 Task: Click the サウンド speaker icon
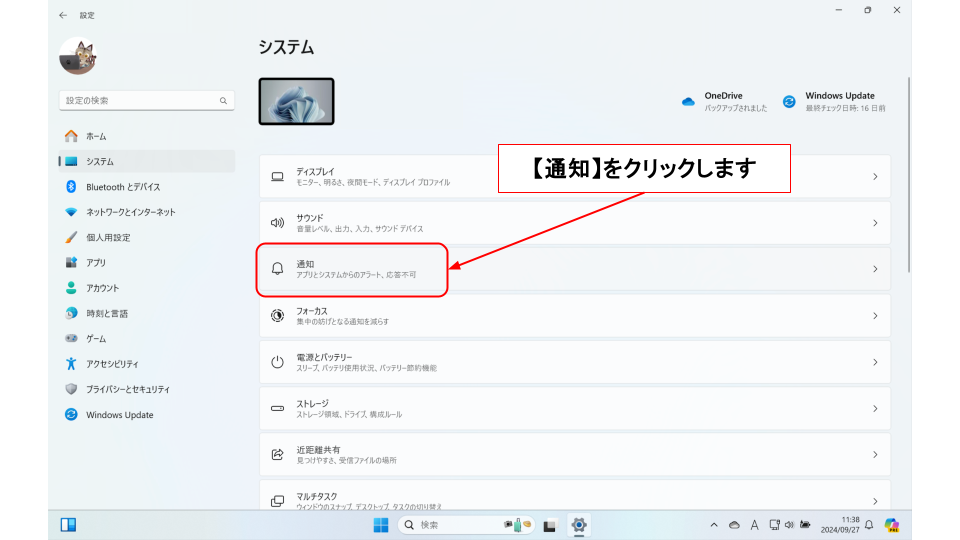[x=278, y=223]
